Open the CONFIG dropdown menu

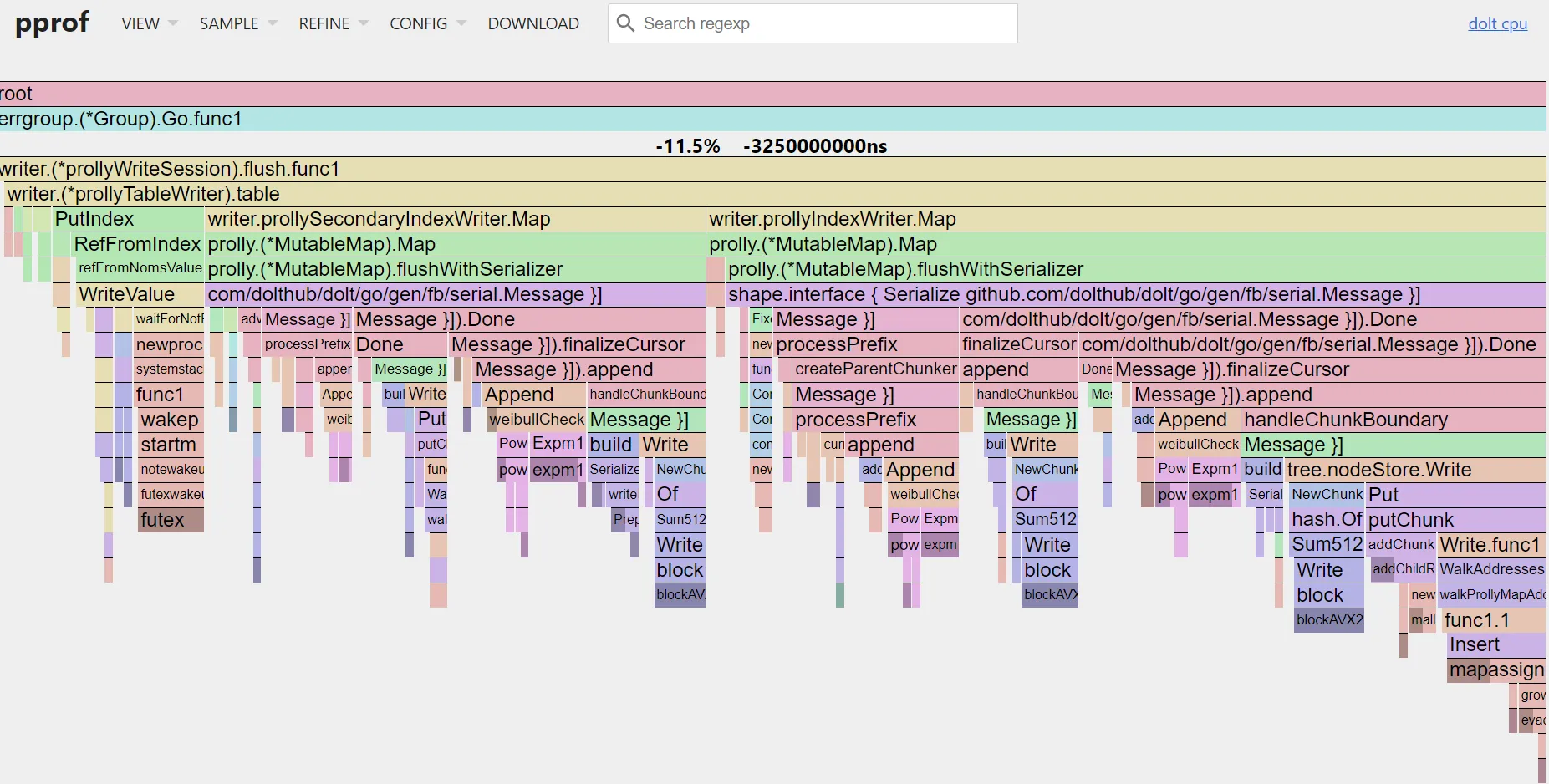[x=426, y=23]
